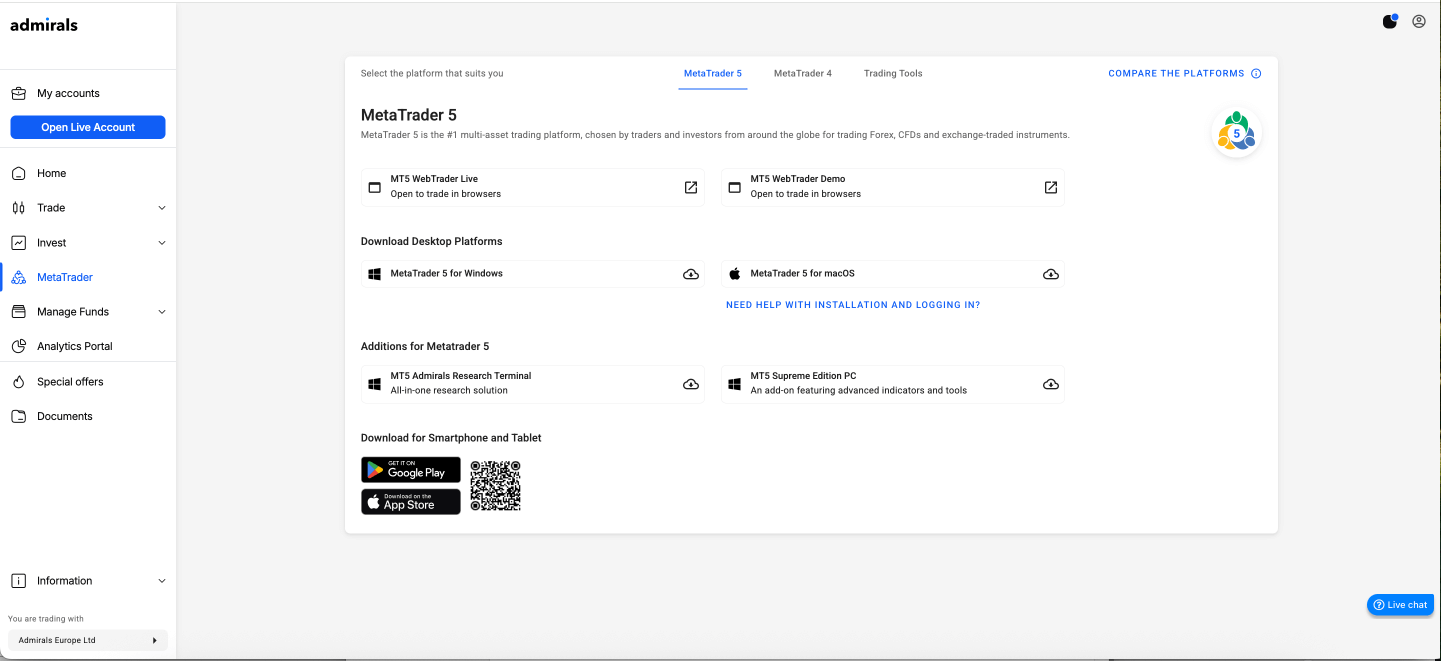This screenshot has height=661, width=1441.
Task: Click the Special offers flame icon
Action: click(x=18, y=382)
